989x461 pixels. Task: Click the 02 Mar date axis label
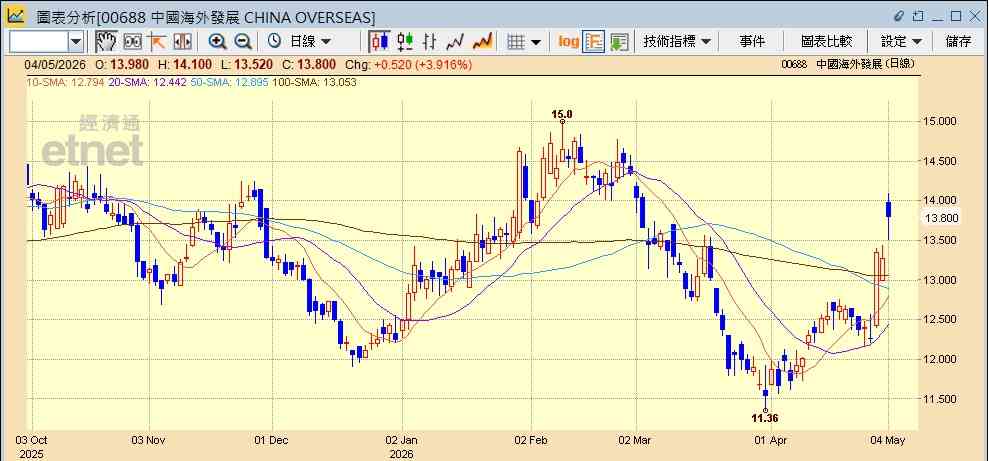point(635,440)
